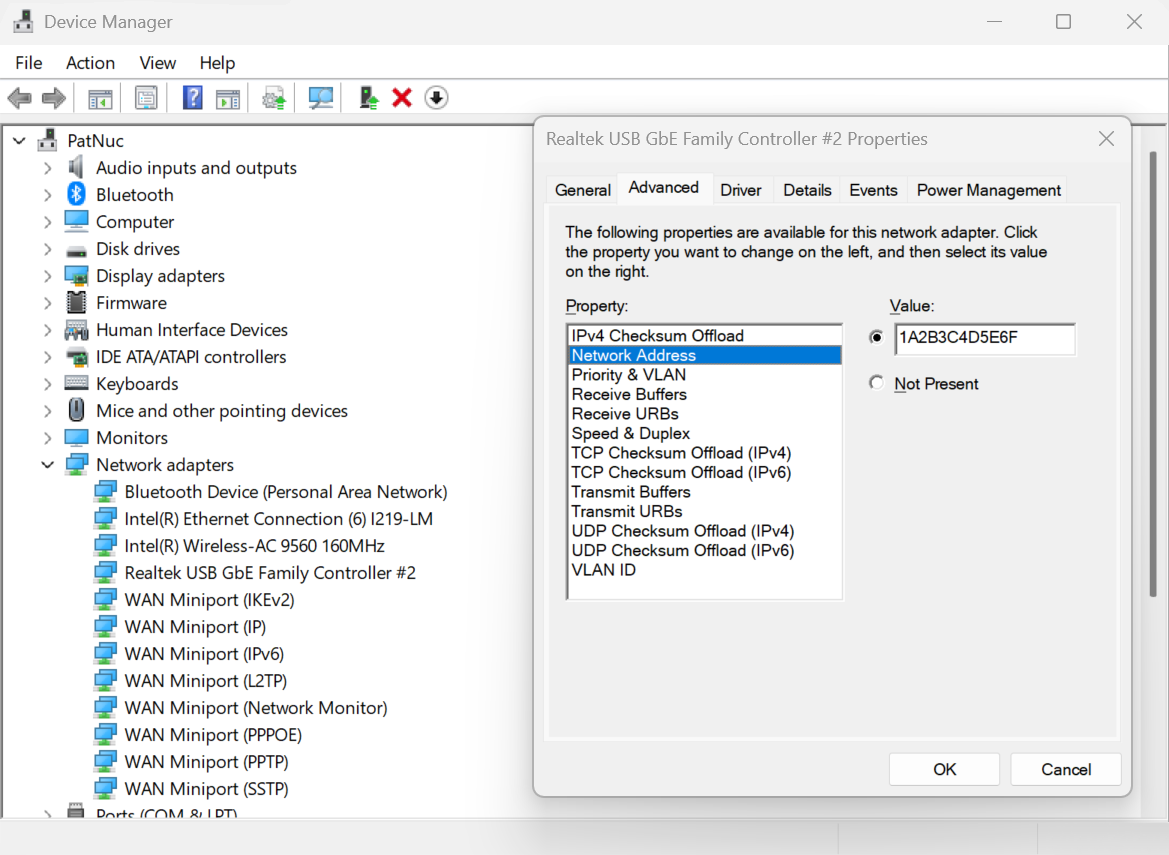
Task: Select the Value radio button
Action: 876,339
